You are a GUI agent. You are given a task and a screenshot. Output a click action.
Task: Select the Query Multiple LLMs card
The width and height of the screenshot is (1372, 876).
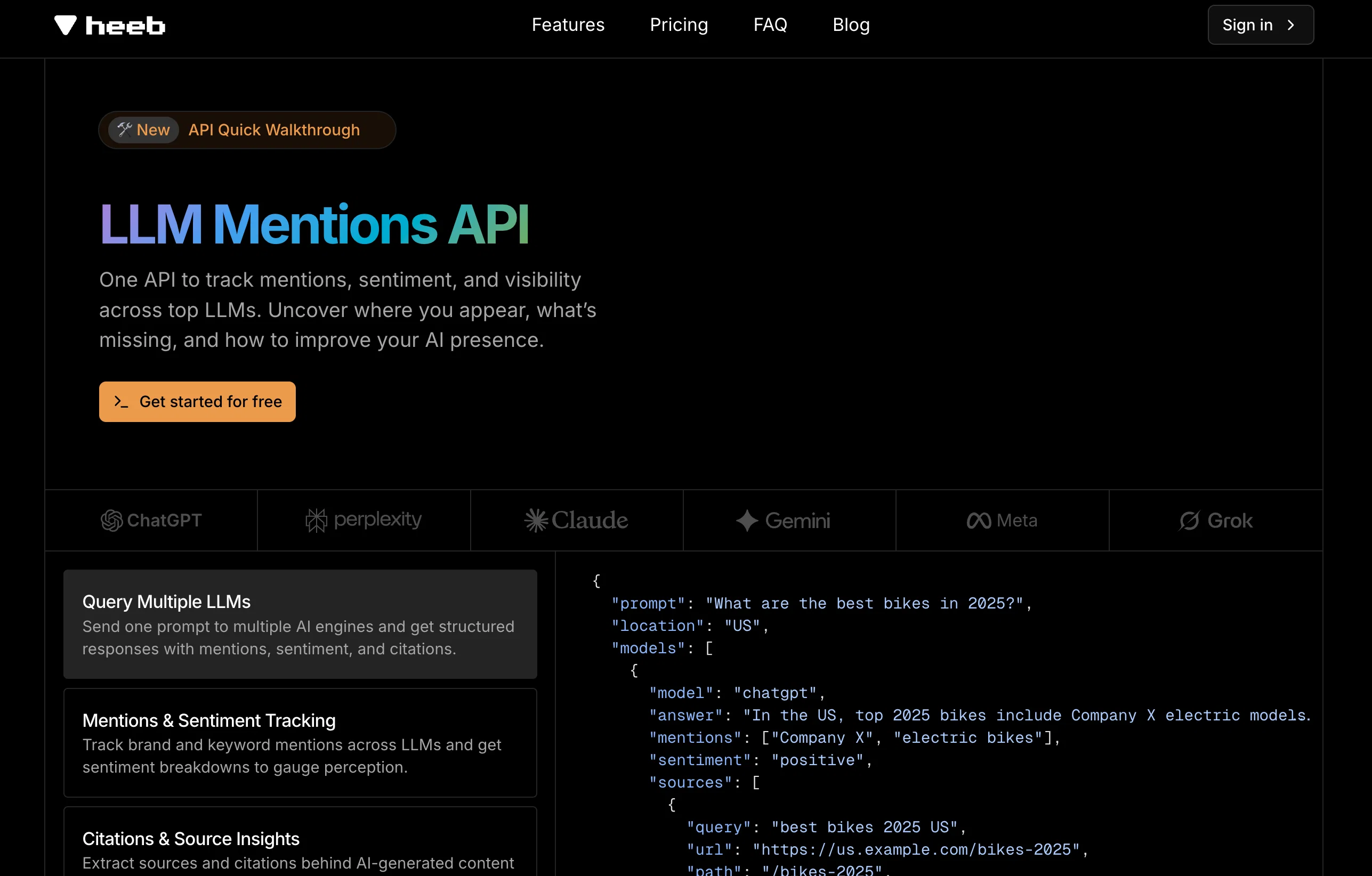(300, 624)
